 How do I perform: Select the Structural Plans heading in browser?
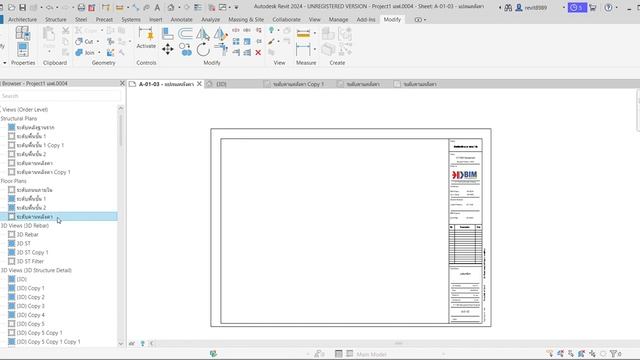pos(19,118)
